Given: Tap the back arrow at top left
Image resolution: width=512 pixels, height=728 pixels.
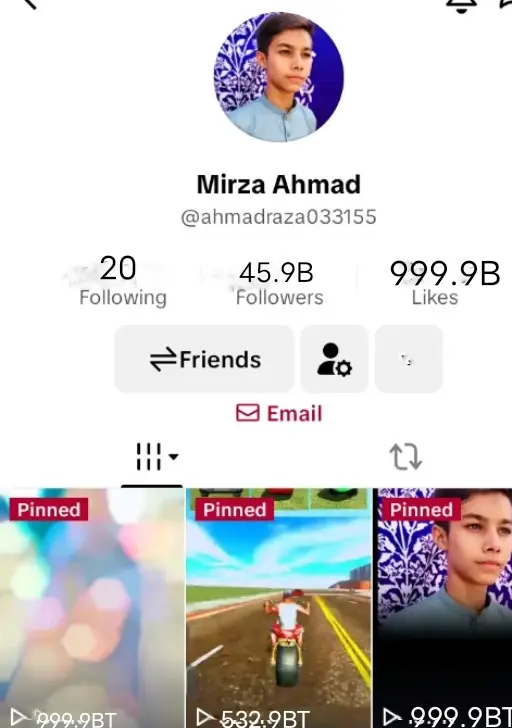Looking at the screenshot, I should [30, 4].
